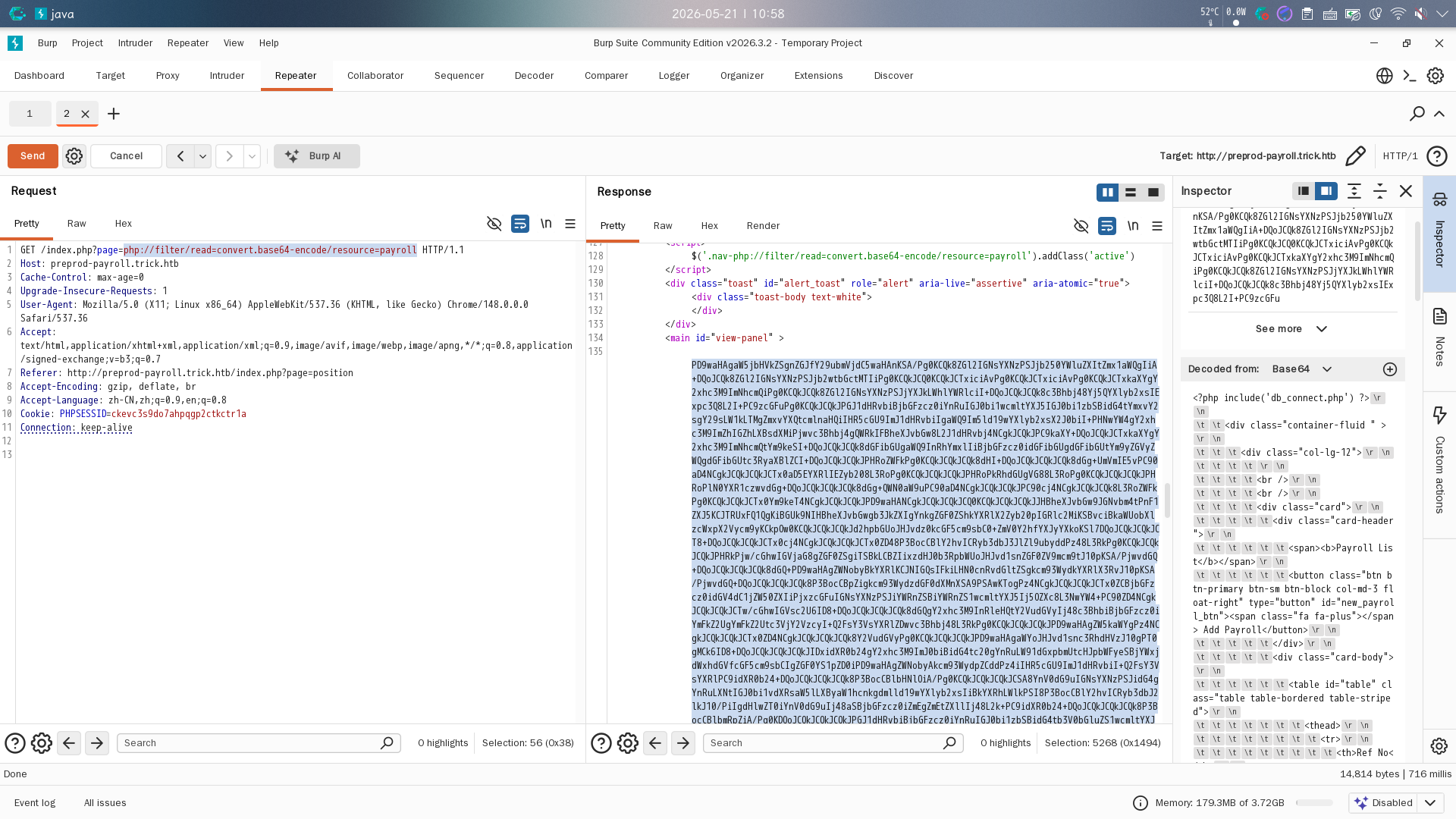Toggle hidden-content eye icon in Request
1456x819 pixels.
(494, 224)
